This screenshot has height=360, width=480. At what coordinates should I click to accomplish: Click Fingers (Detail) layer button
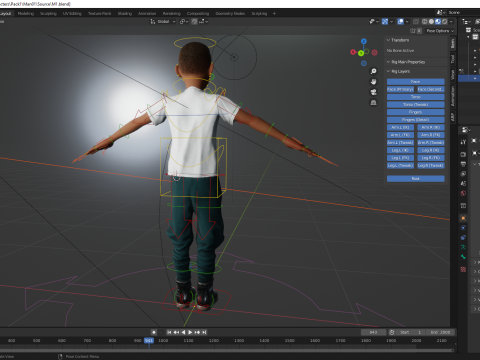coord(416,120)
